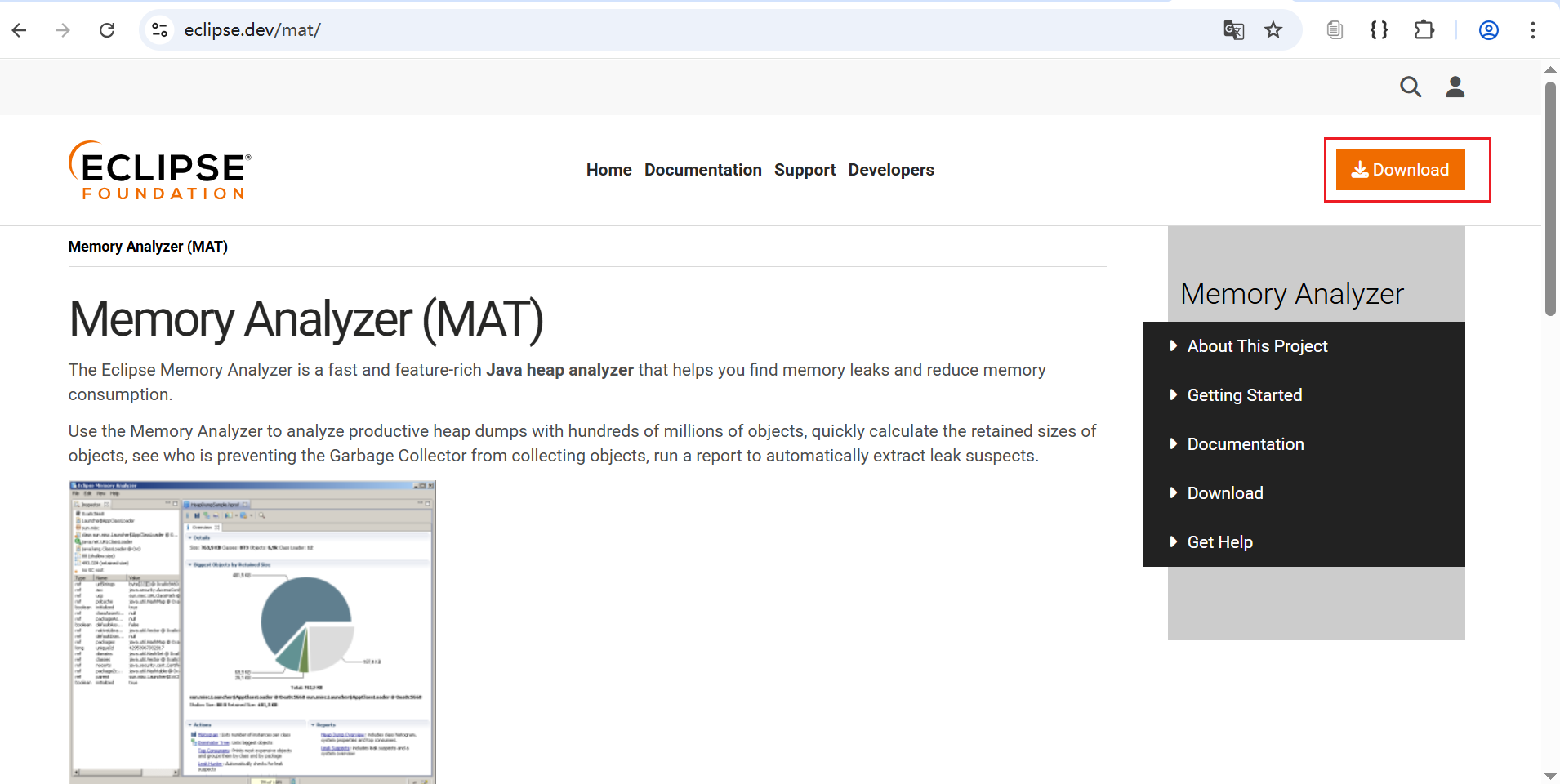Open the translate page icon
The height and width of the screenshot is (784, 1560).
[x=1233, y=30]
